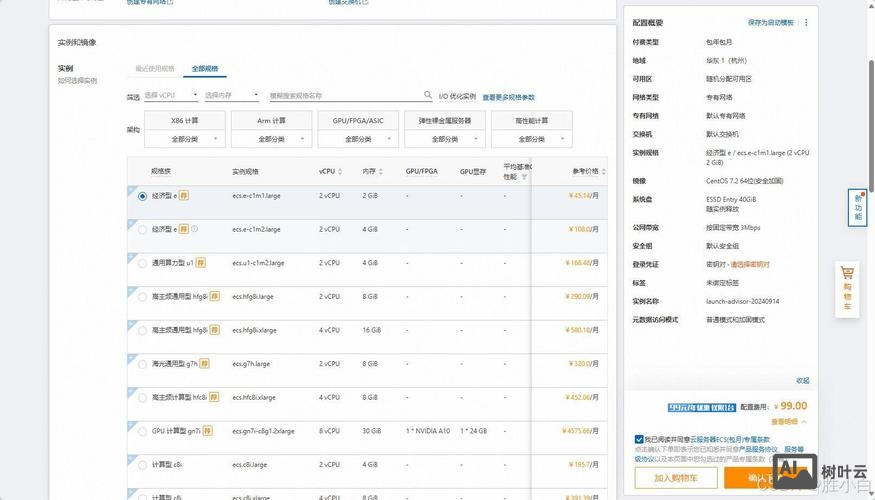Screen dimensions: 875x500
Task: Click the ESSD Entry 40GiB system disk value
Action: tap(731, 199)
